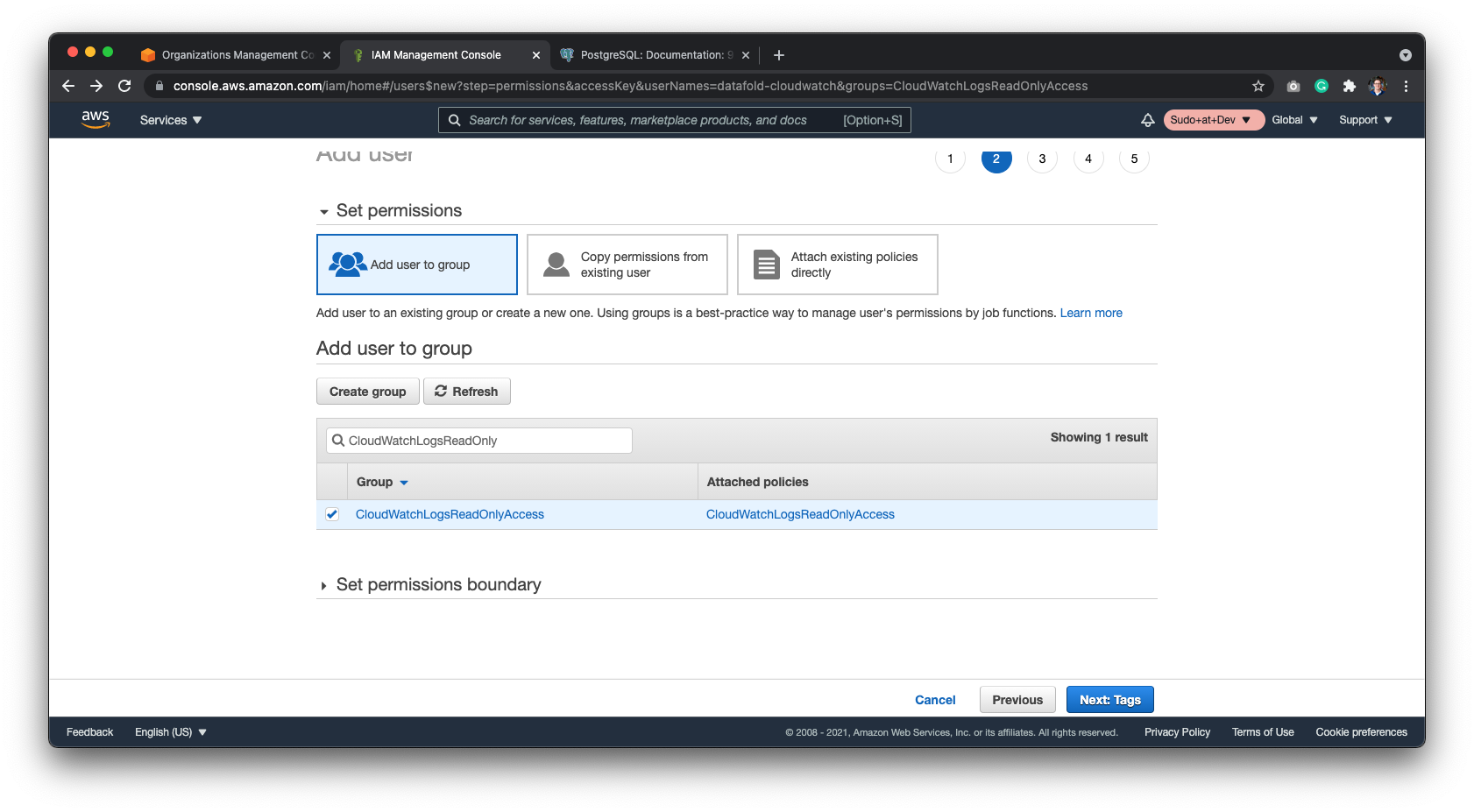
Task: Click the current step 2 indicator
Action: click(996, 159)
